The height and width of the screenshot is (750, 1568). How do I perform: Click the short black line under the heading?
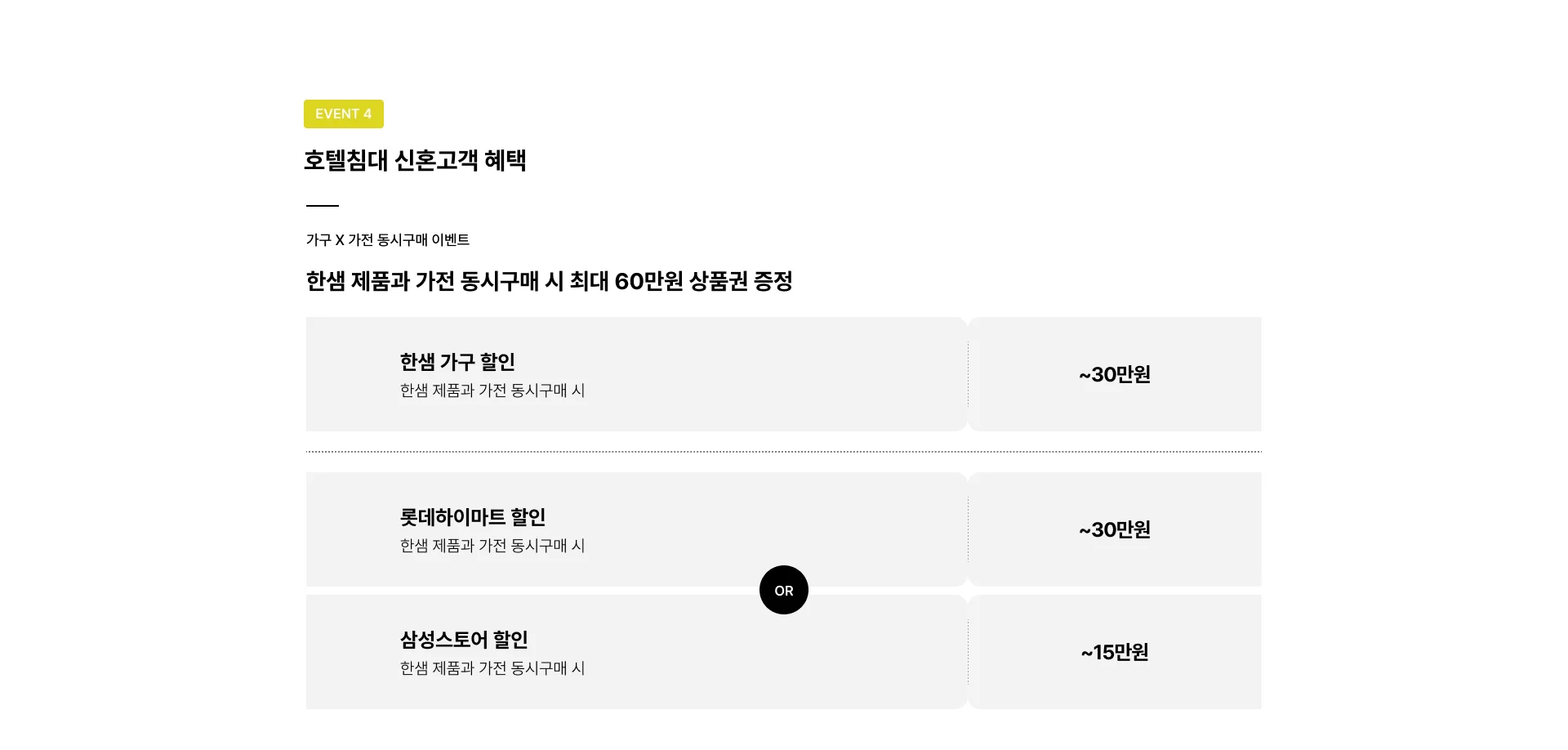point(322,206)
